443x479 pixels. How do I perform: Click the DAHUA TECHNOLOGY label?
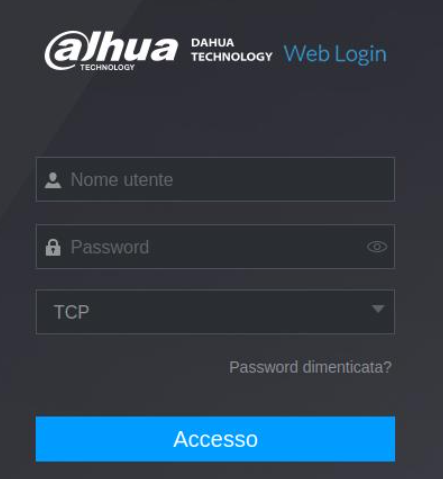tap(232, 50)
